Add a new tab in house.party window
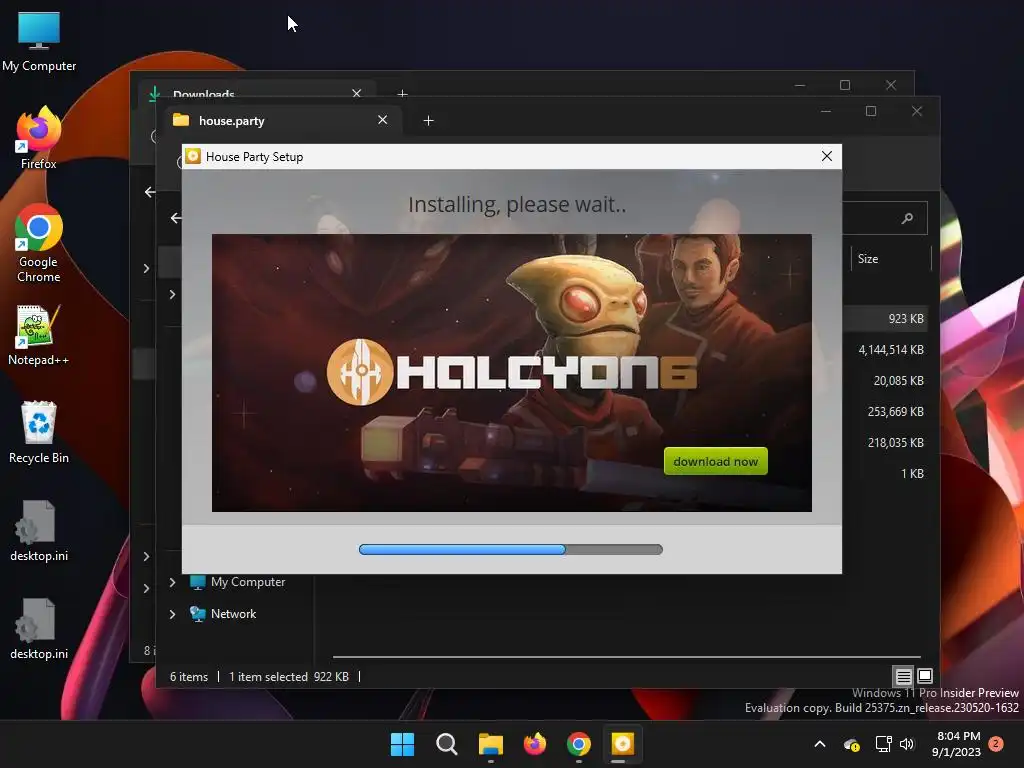Image resolution: width=1024 pixels, height=768 pixels. tap(428, 120)
